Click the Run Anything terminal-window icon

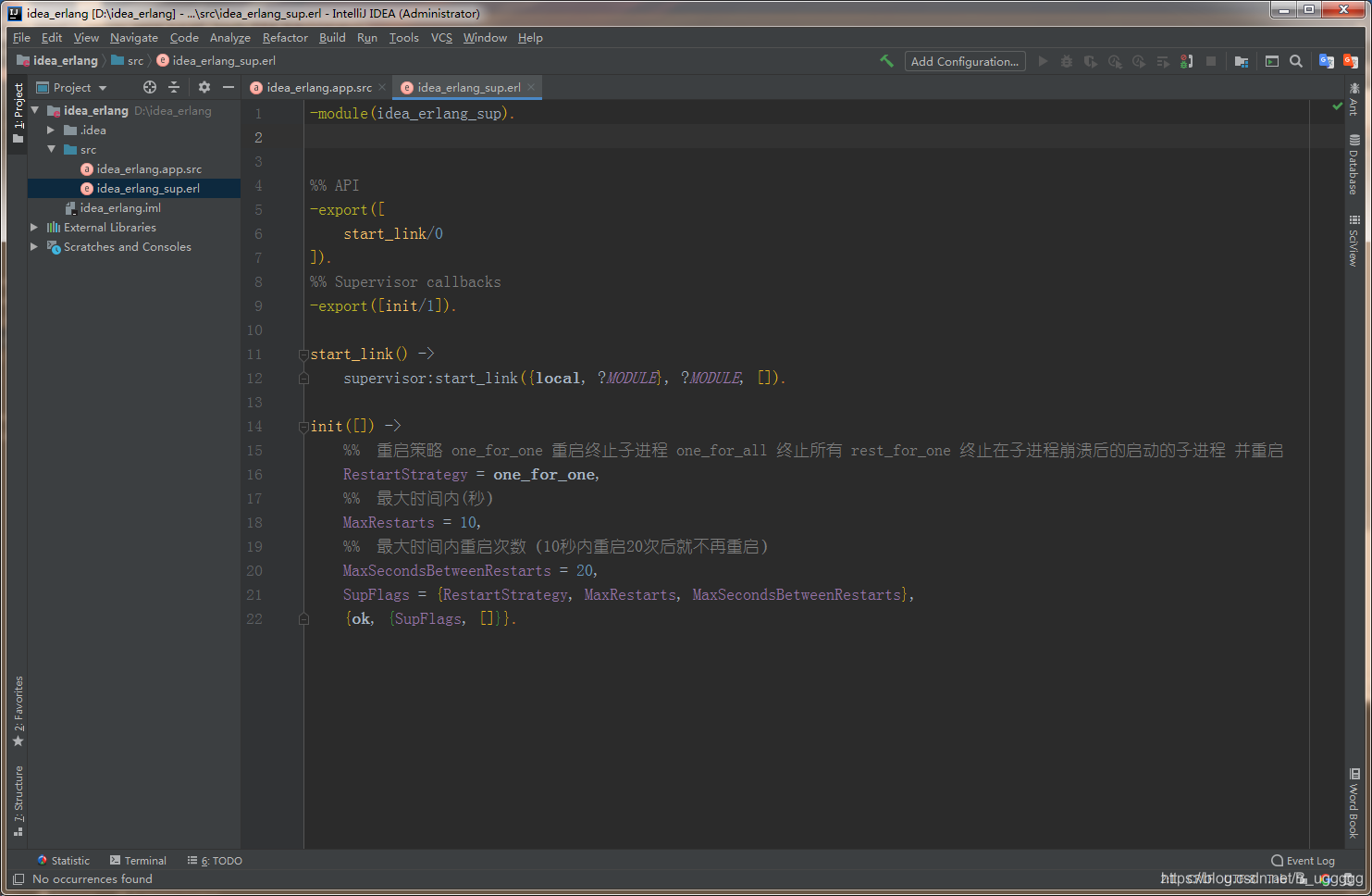pyautogui.click(x=1272, y=61)
